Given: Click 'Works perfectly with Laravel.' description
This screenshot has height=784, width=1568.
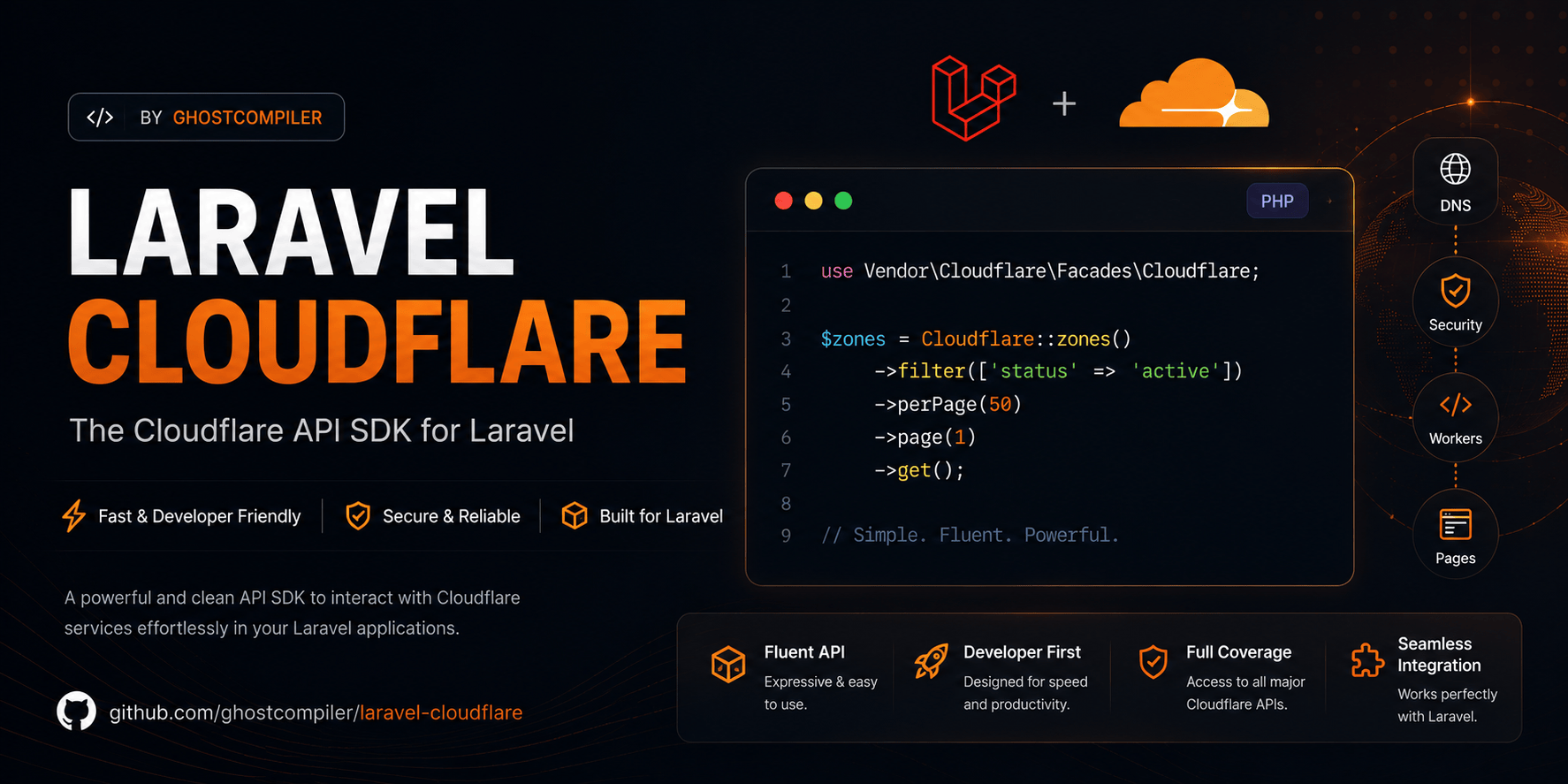Looking at the screenshot, I should 1447,705.
